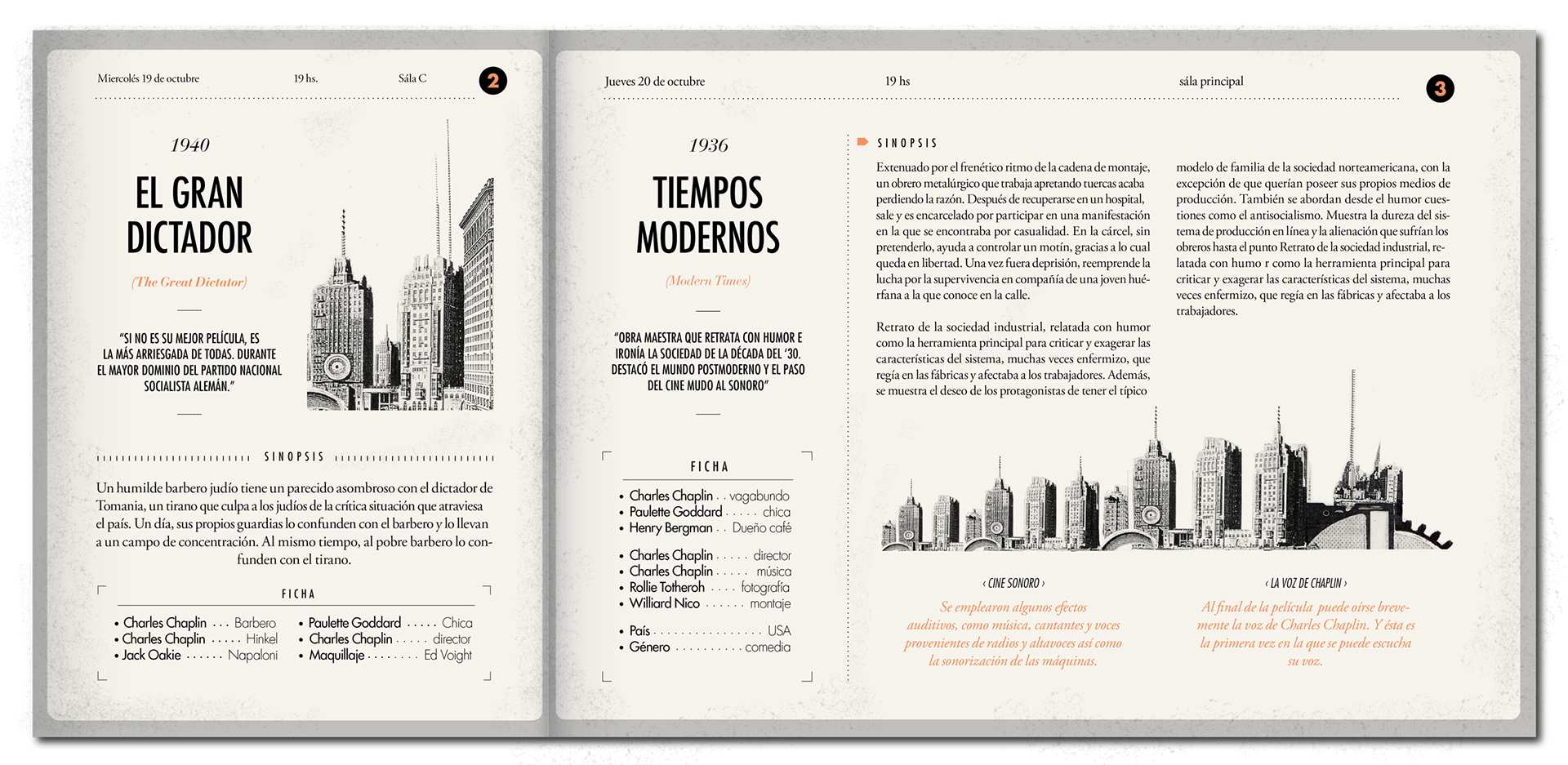Image resolution: width=1568 pixels, height=765 pixels.
Task: Click the orange page number 2 badge
Action: [x=493, y=81]
